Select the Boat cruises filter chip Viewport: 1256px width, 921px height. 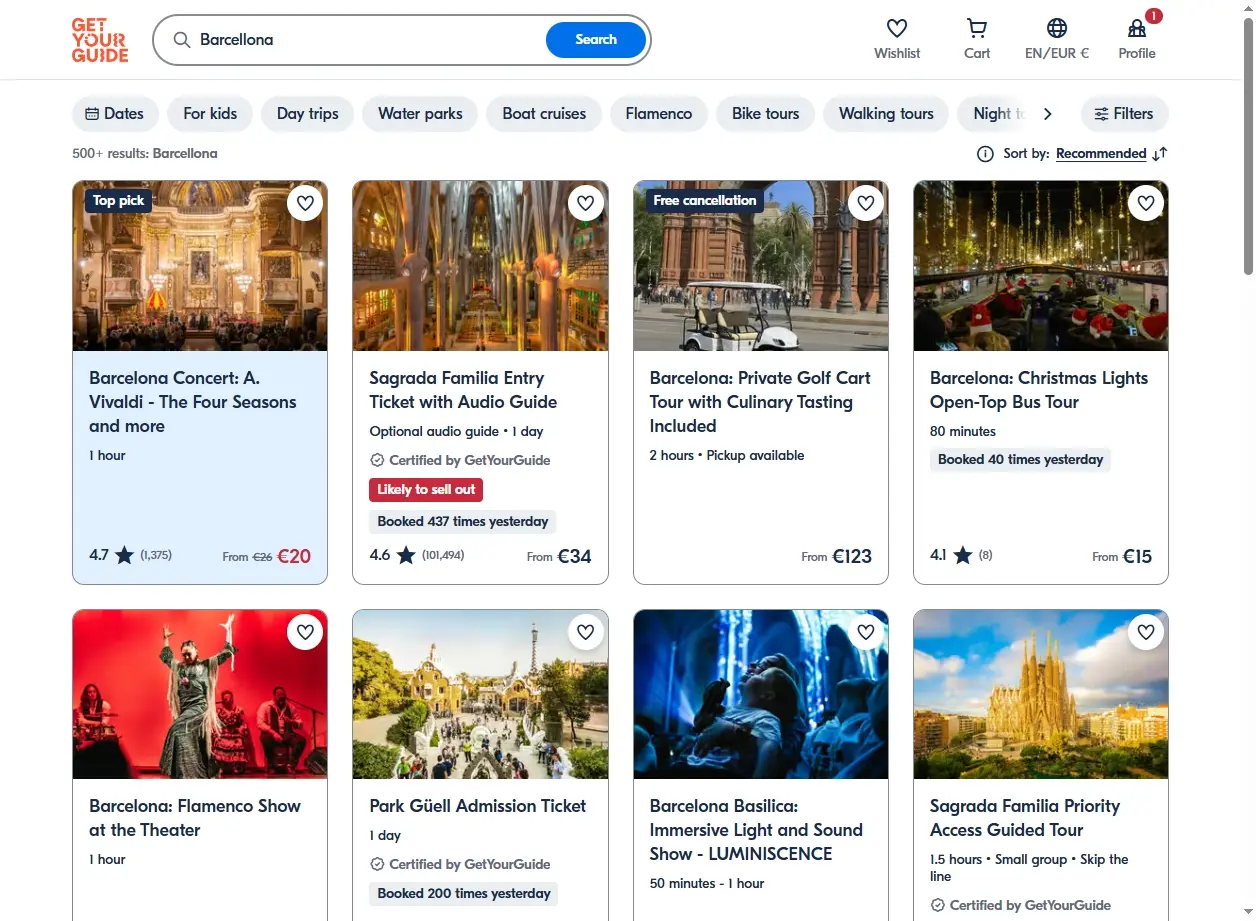[x=544, y=114]
